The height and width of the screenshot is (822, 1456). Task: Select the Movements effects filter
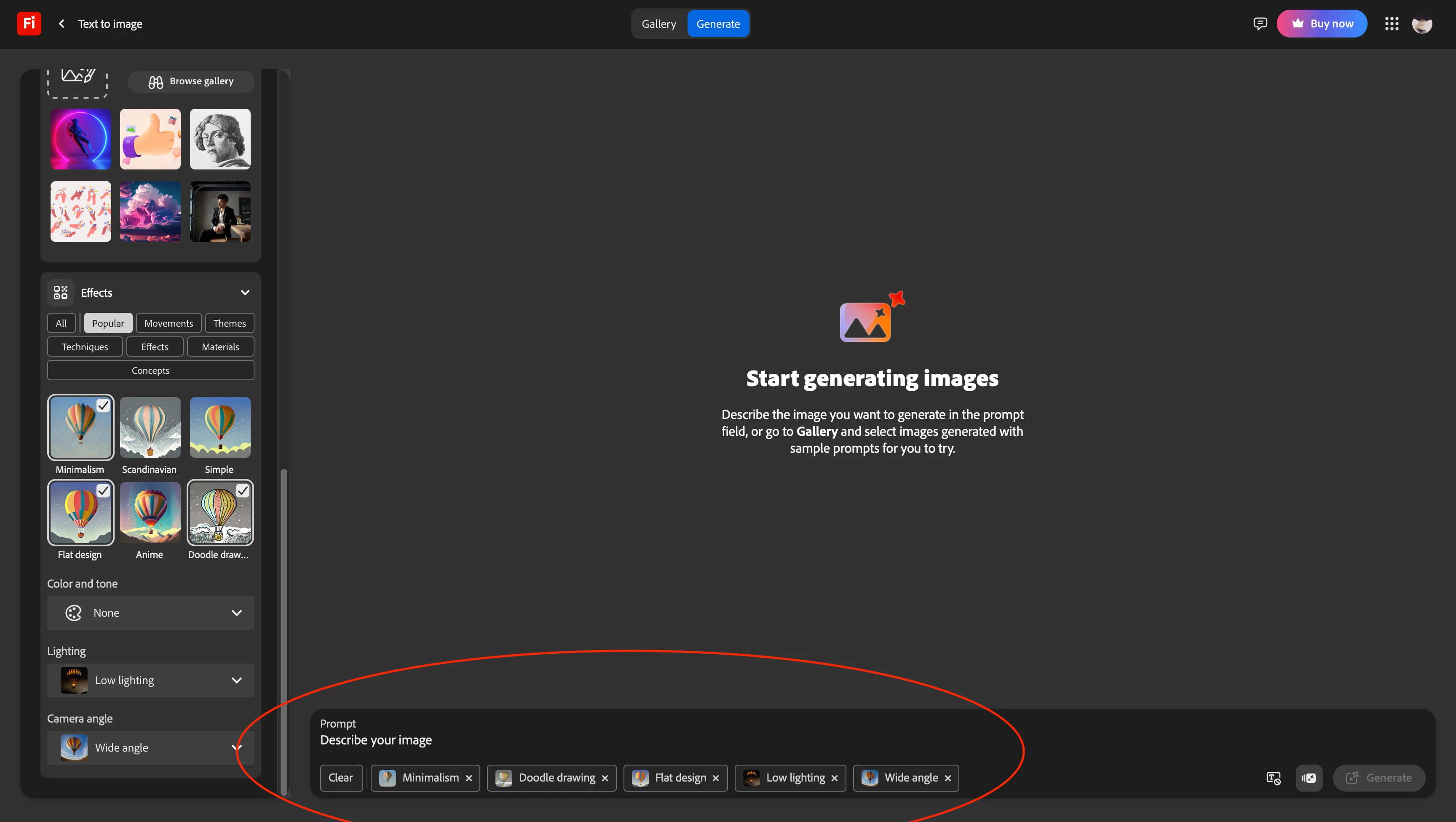click(169, 323)
